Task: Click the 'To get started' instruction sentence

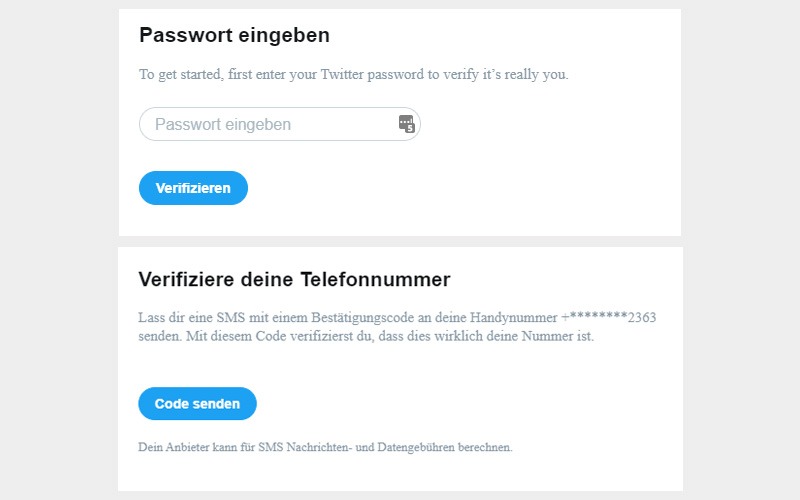Action: click(354, 74)
